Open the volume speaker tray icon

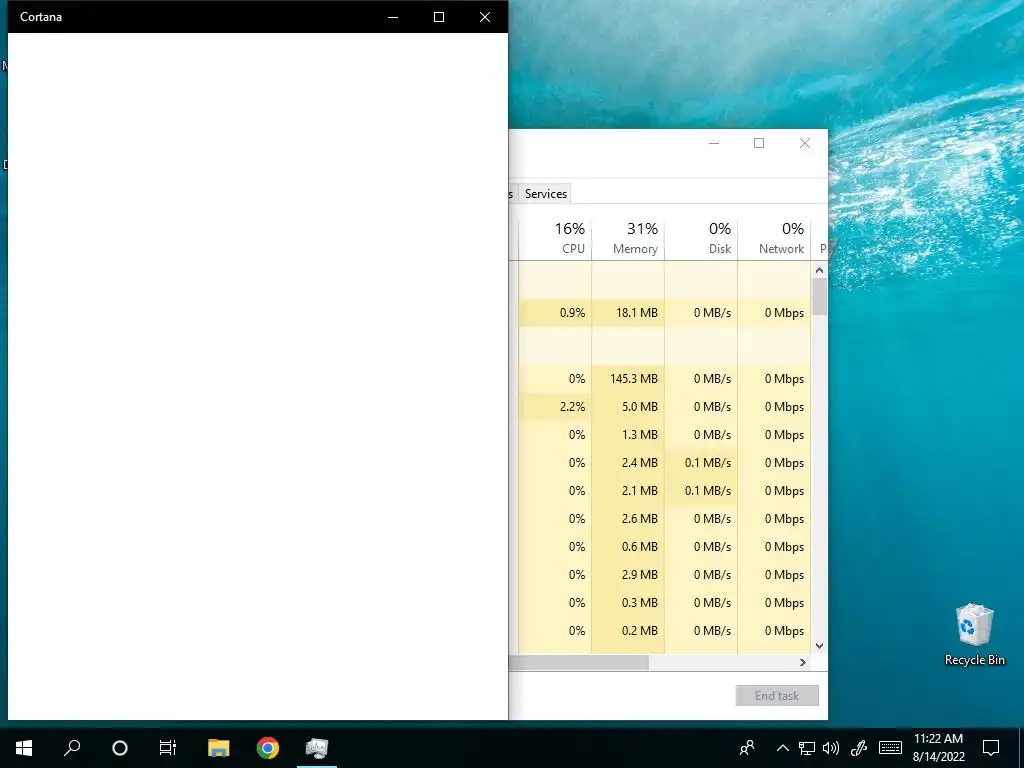(831, 748)
